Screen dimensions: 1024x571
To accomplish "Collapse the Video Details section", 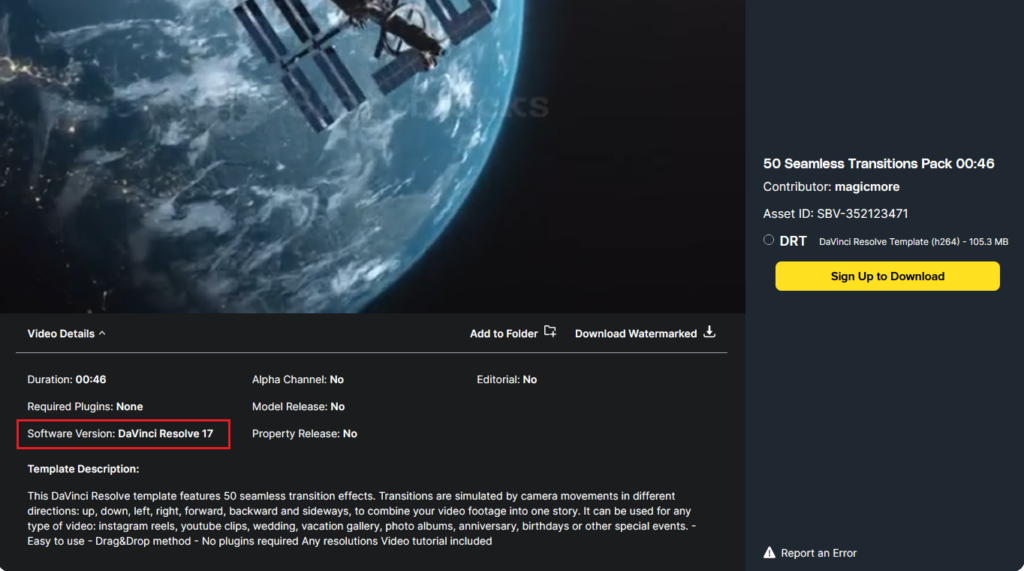I will pos(66,333).
